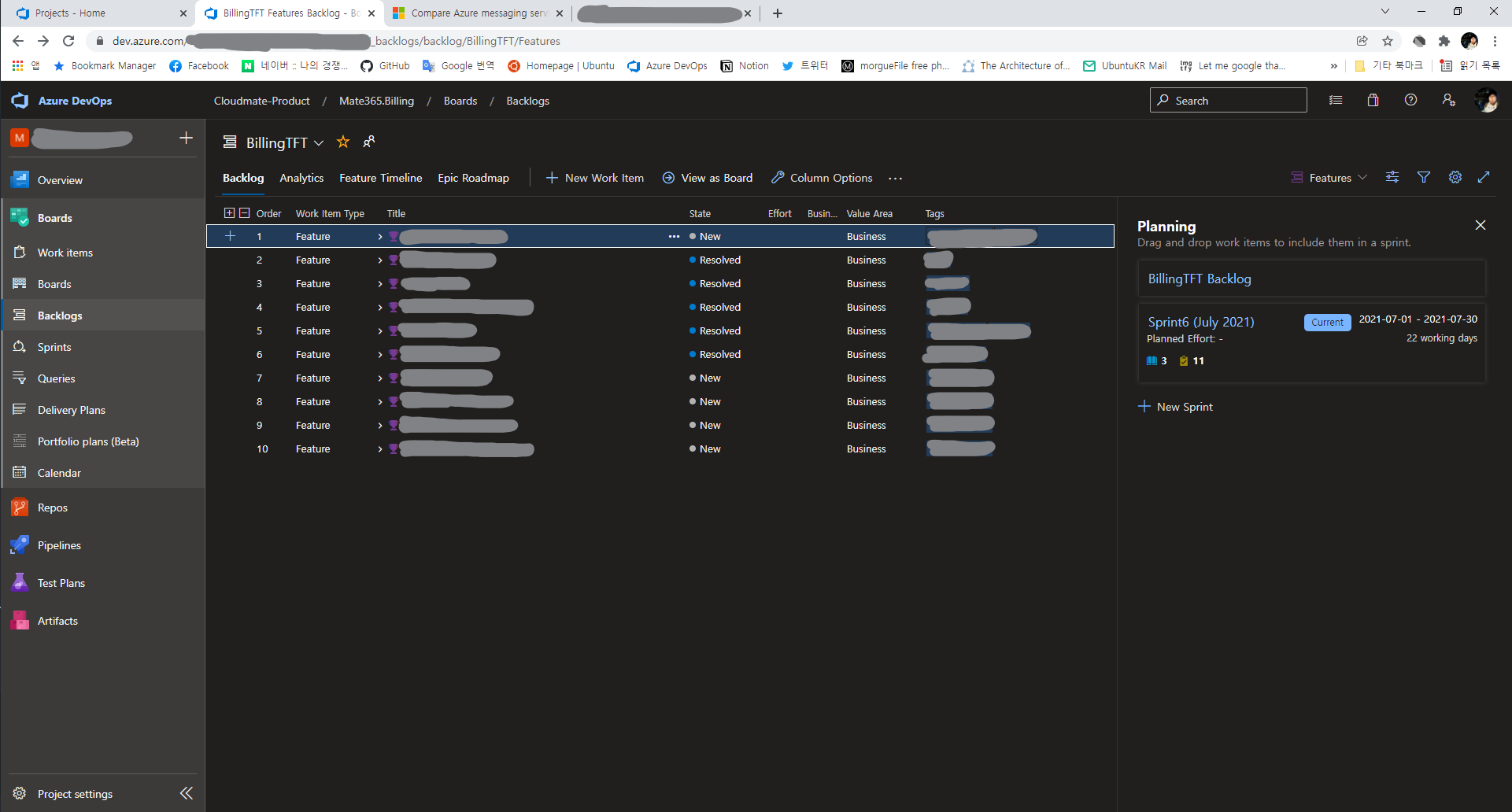
Task: Collapse all backlog rows with minus box
Action: click(244, 213)
